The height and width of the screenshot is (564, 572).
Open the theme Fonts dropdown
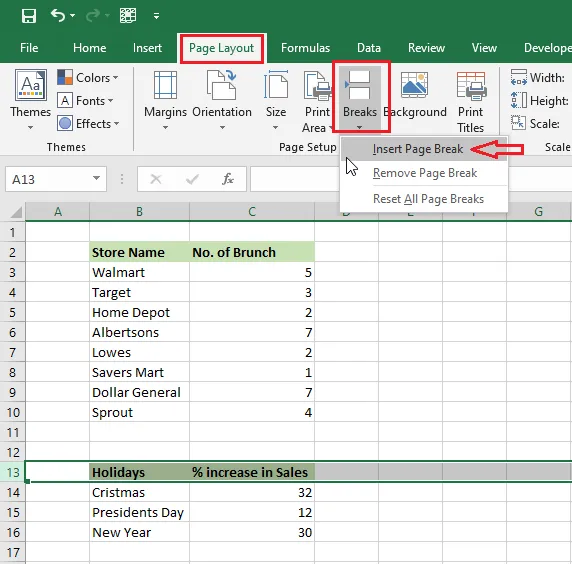[85, 100]
